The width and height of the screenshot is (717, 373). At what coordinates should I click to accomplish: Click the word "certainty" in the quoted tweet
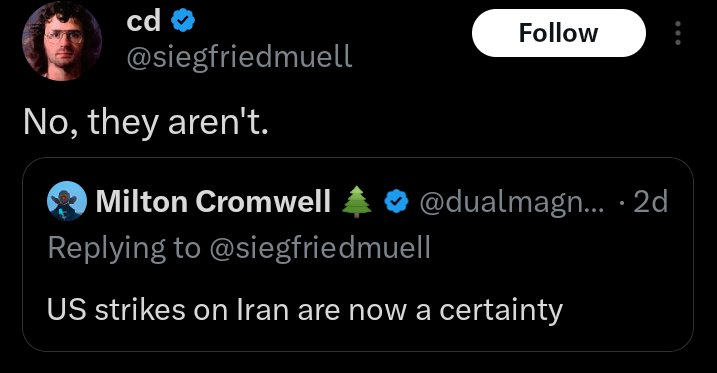501,311
